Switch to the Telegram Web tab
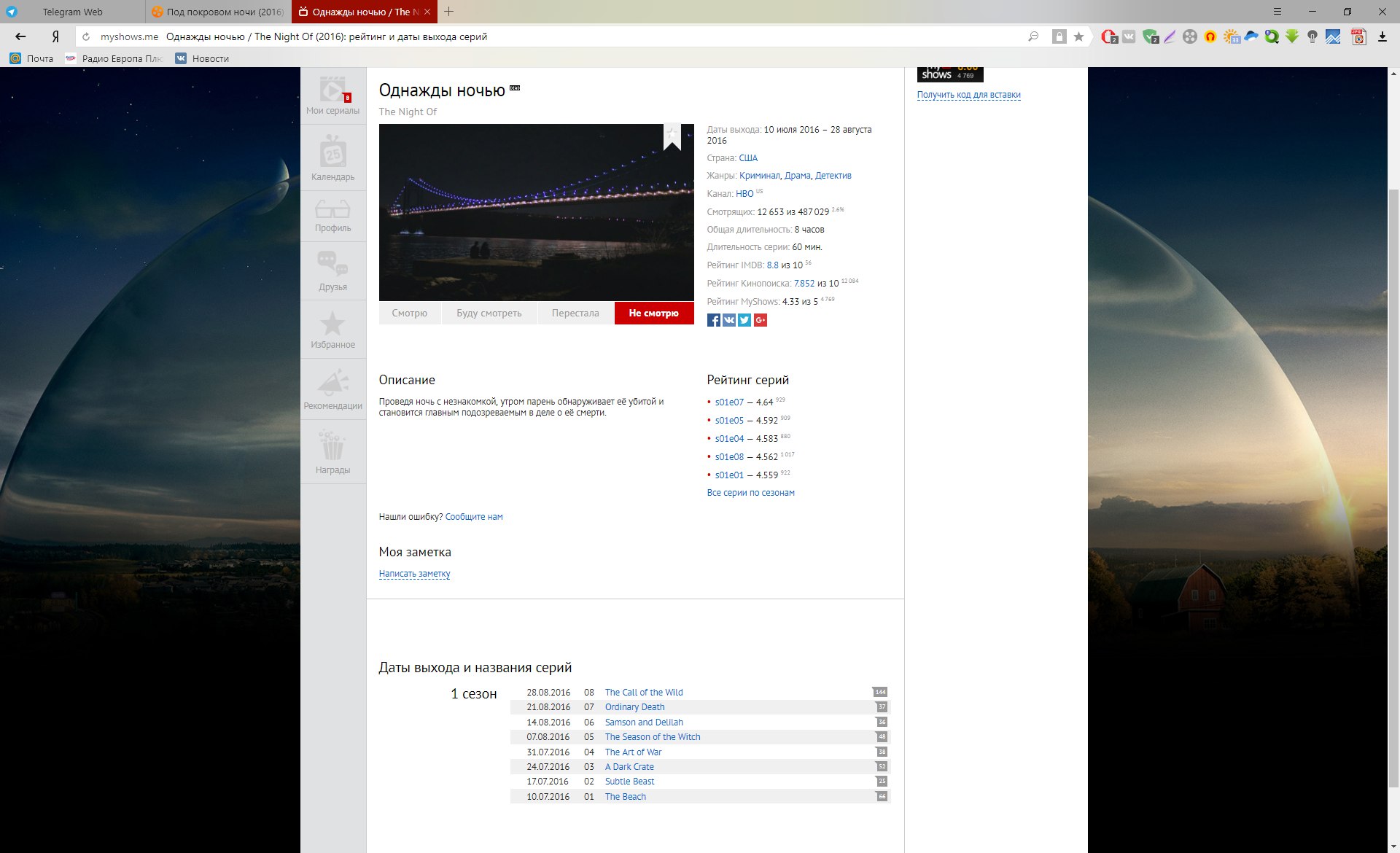 pos(72,12)
